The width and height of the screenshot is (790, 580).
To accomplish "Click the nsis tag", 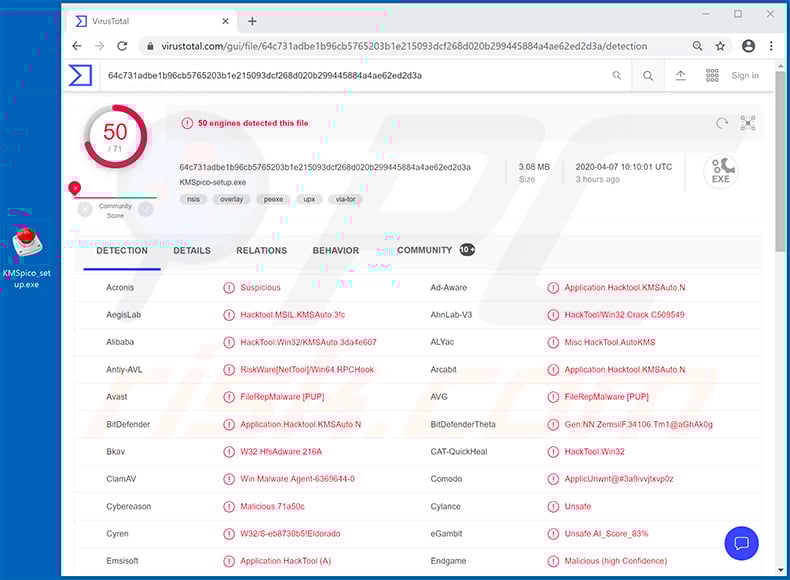I will click(x=193, y=200).
